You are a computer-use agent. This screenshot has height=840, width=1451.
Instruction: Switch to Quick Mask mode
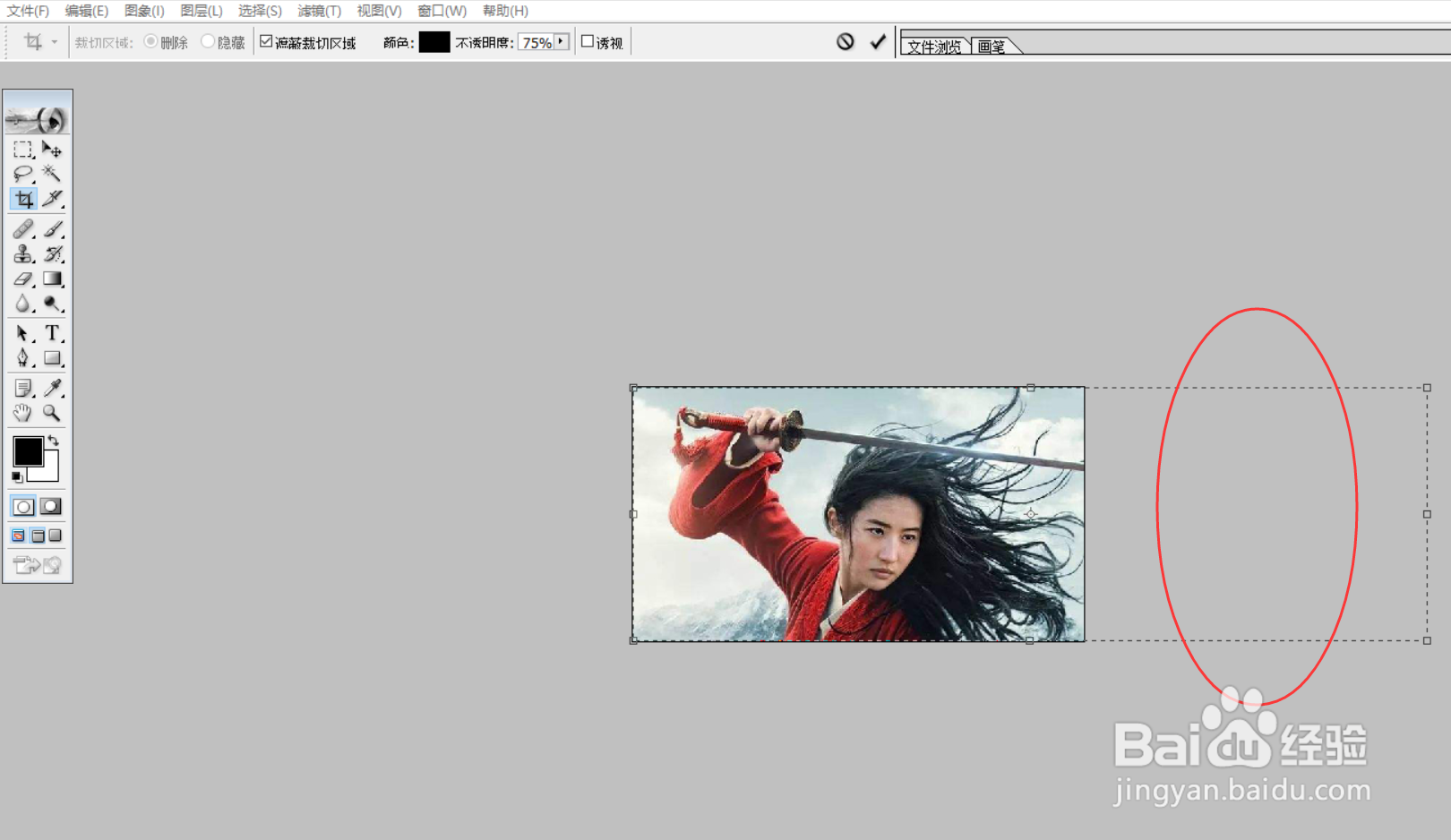coord(51,507)
